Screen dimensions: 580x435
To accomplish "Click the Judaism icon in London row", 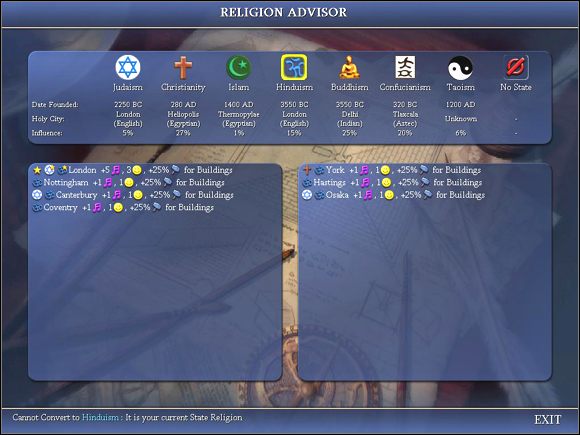I will coord(49,170).
